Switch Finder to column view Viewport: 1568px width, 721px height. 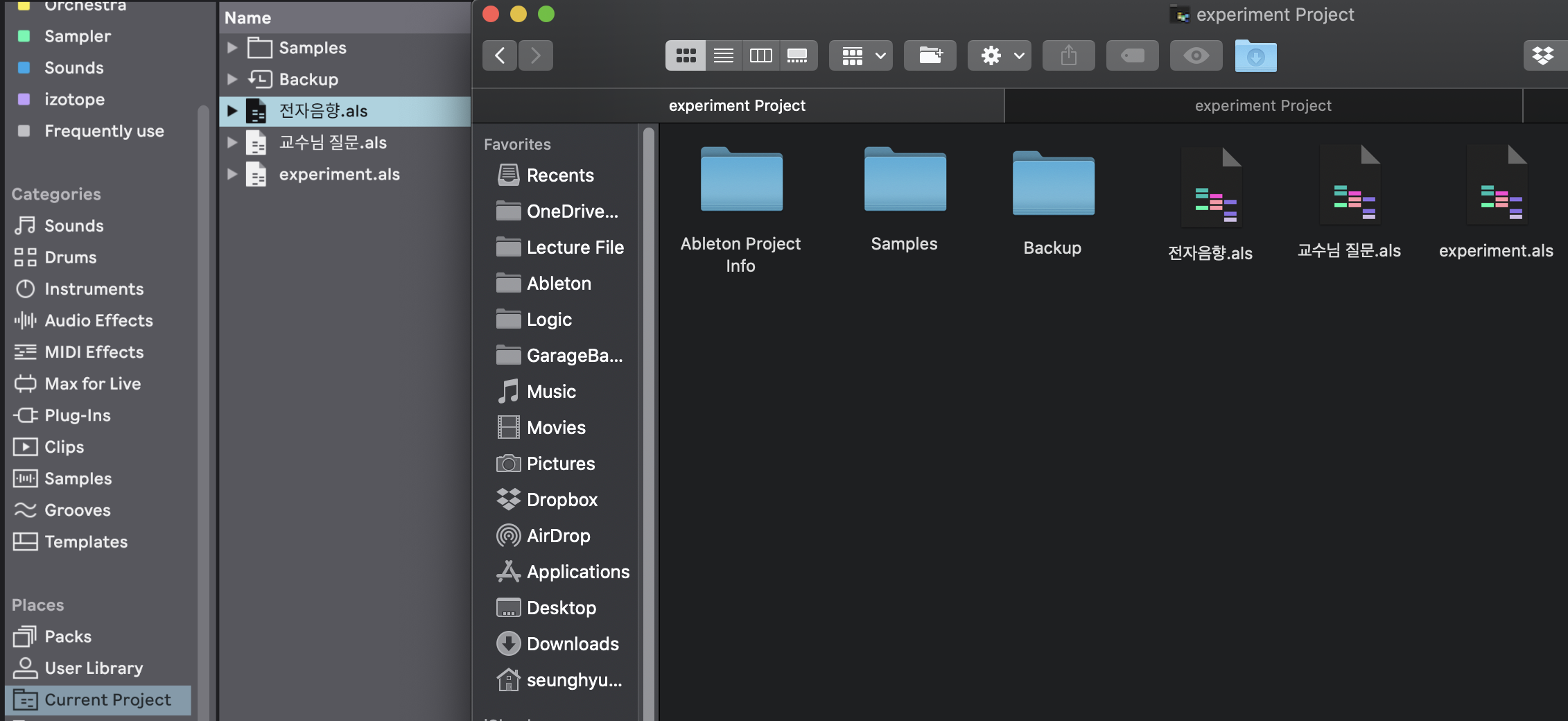[x=760, y=55]
